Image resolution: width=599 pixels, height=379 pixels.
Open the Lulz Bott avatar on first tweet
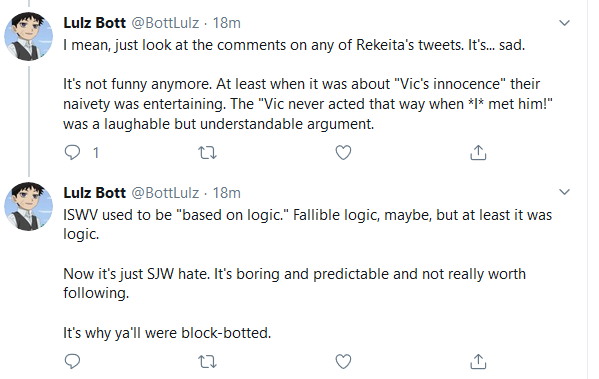pyautogui.click(x=28, y=36)
